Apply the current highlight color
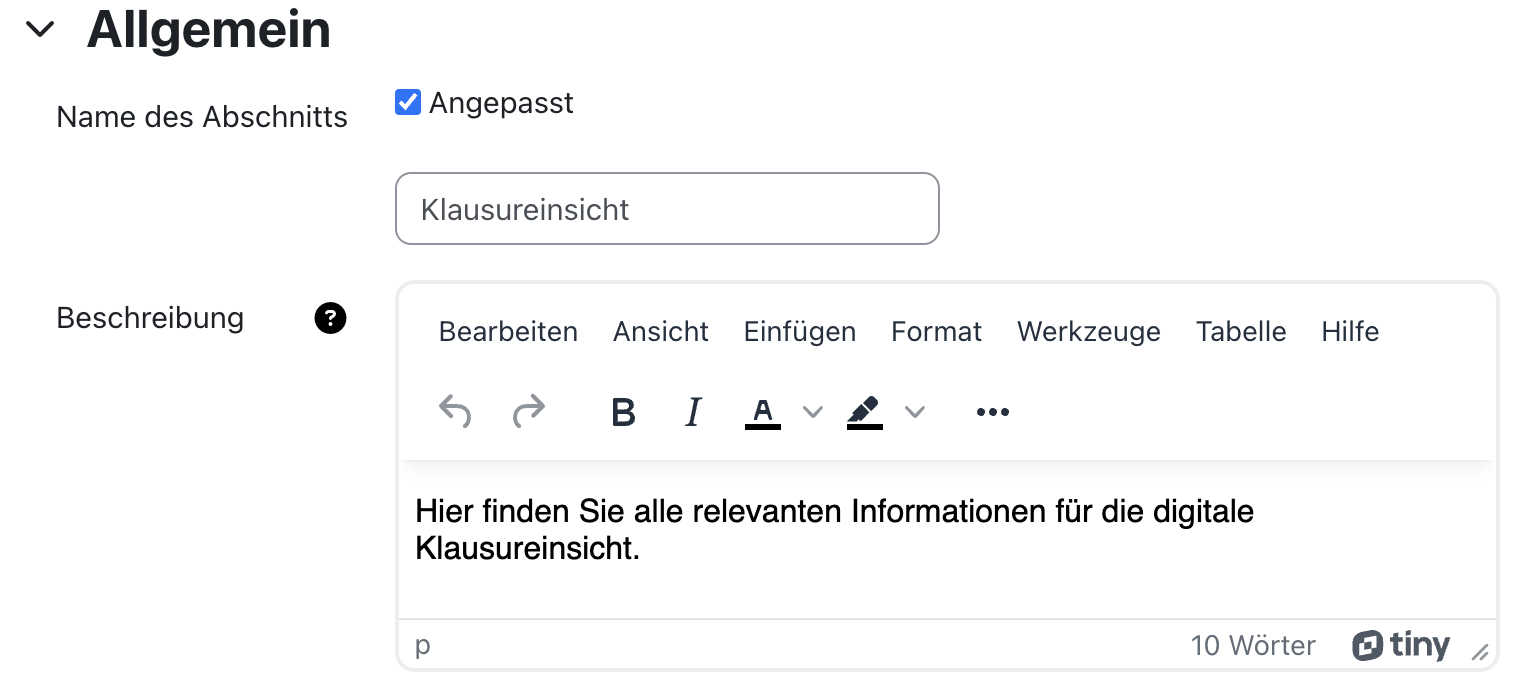 (864, 411)
